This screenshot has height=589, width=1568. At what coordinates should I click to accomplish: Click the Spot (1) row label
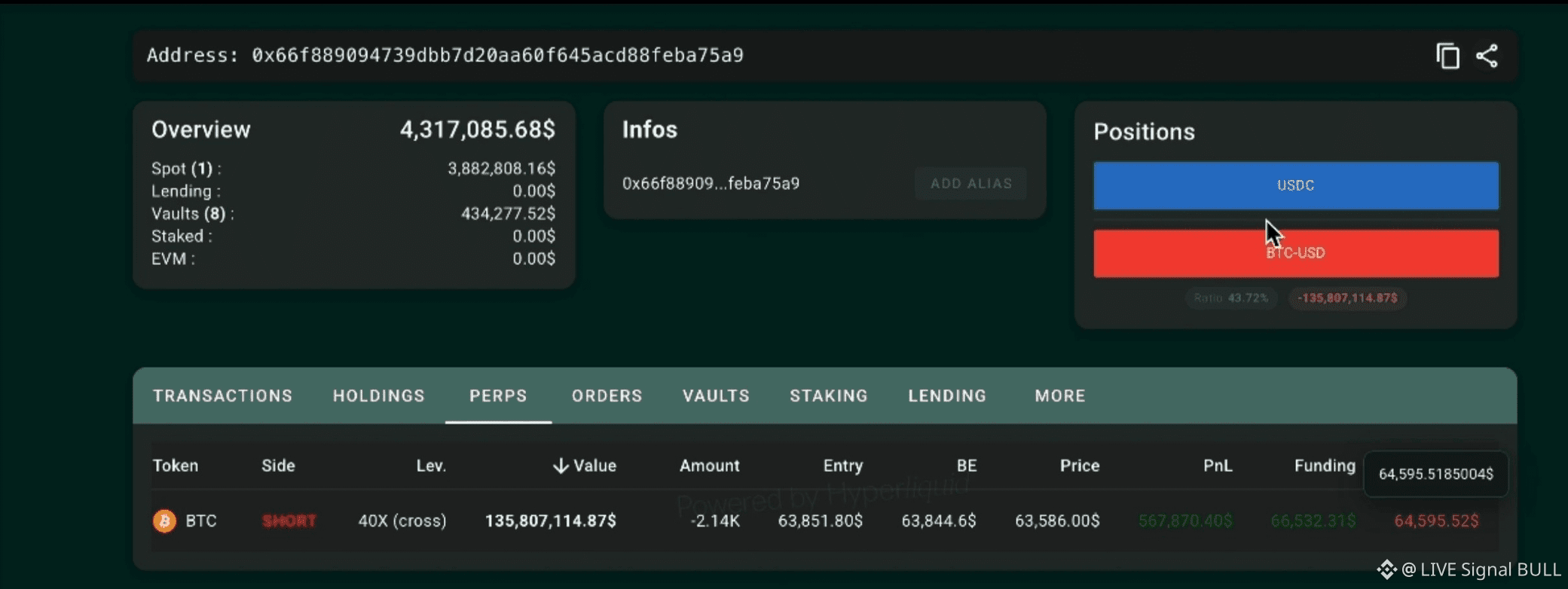click(186, 169)
